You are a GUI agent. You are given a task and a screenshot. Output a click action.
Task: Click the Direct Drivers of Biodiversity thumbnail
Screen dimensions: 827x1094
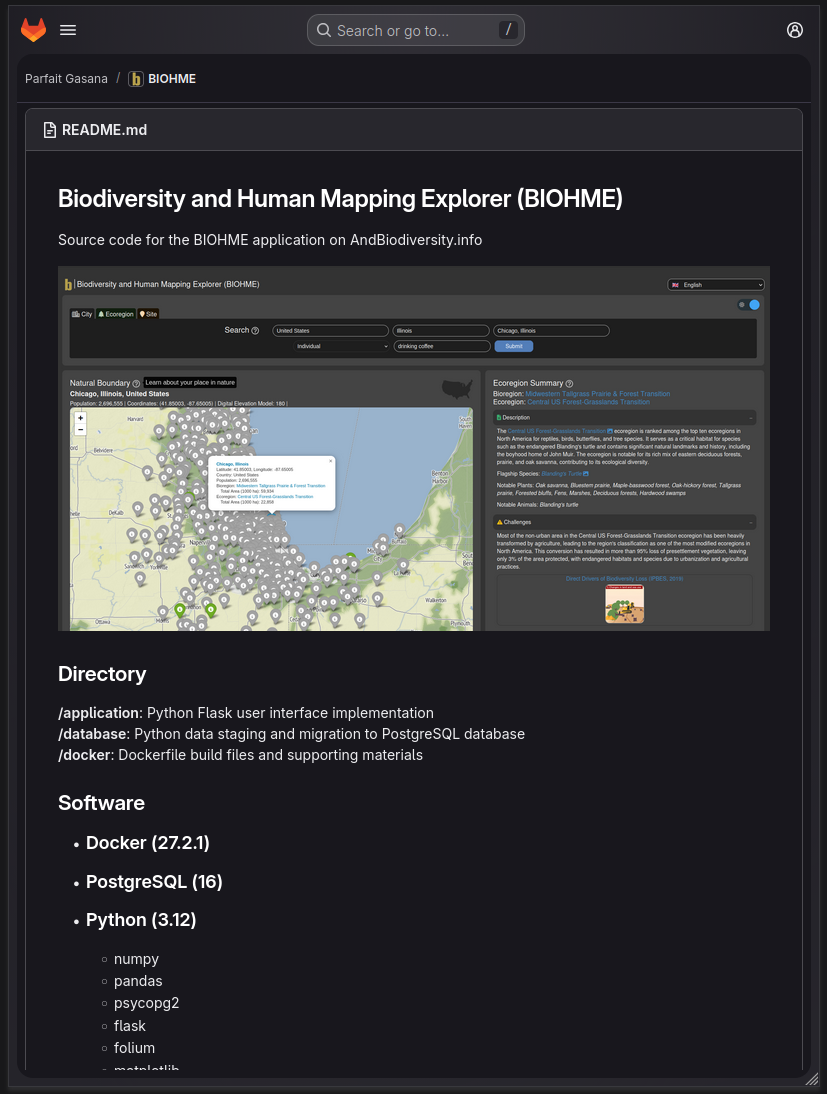point(624,603)
